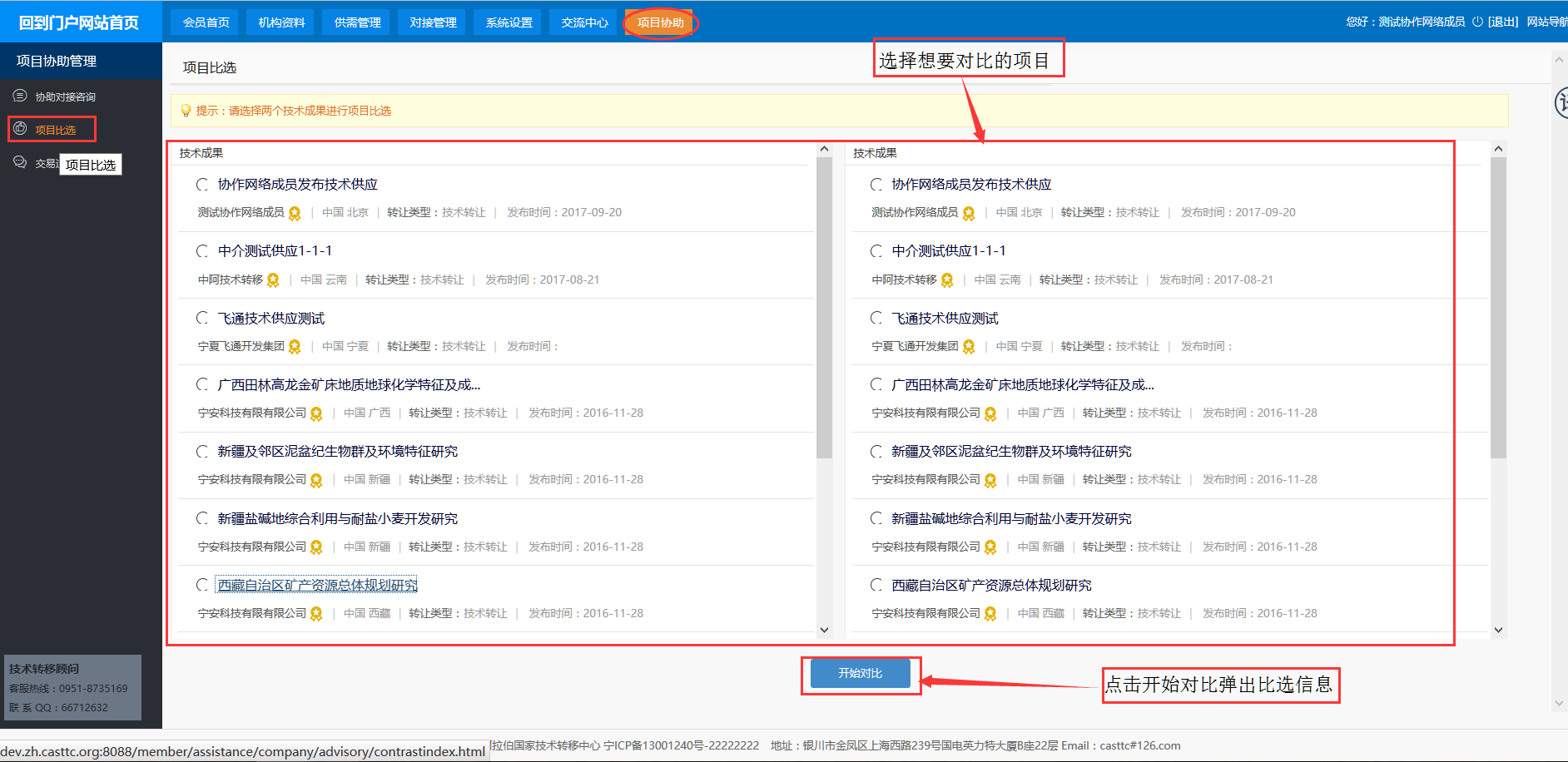
Task: Select 新疆及邻区泥盆纪 radio in right list
Action: click(x=876, y=452)
